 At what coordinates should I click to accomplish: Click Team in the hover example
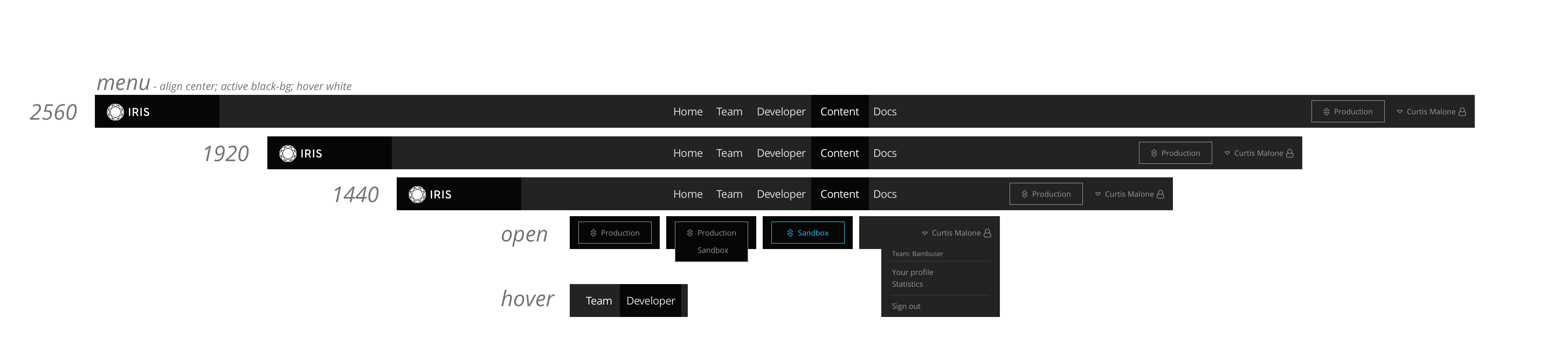[598, 301]
